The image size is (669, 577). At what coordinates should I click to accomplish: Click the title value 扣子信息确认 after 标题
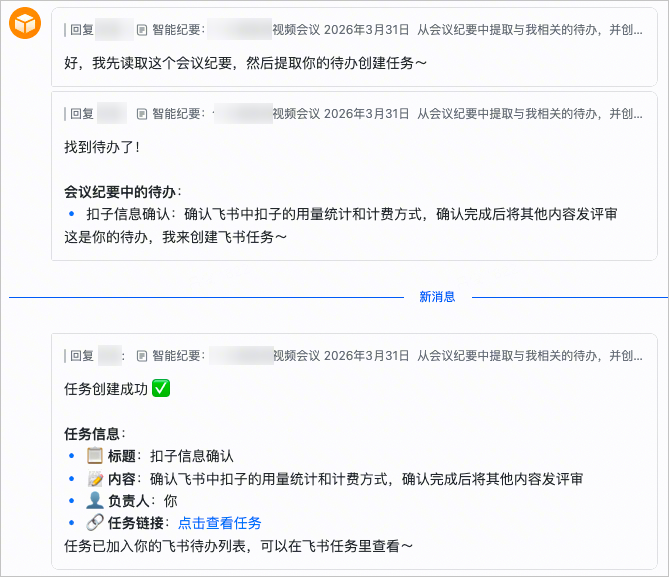pos(192,456)
